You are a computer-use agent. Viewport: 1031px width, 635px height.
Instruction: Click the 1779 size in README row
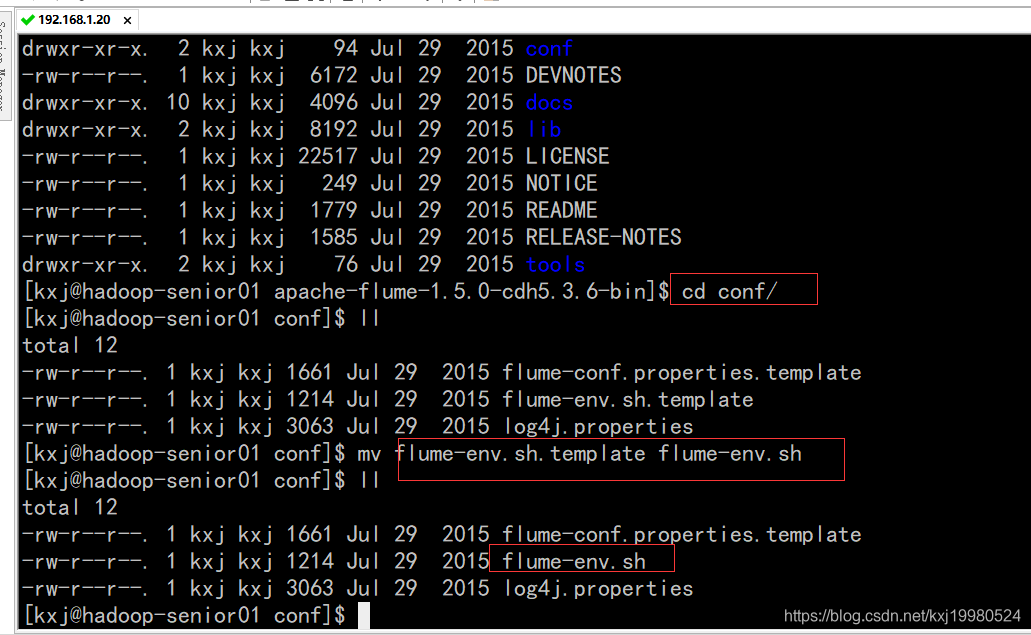click(x=334, y=210)
